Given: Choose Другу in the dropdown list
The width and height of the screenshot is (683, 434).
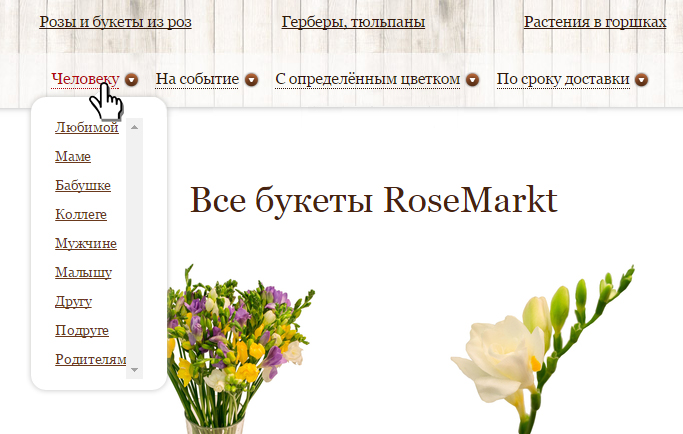Looking at the screenshot, I should click(73, 302).
